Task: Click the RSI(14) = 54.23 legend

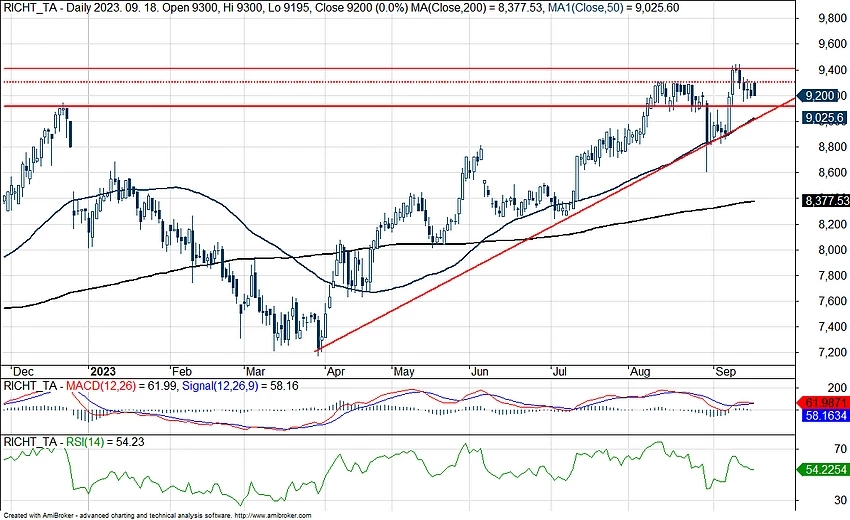Action: (x=105, y=442)
